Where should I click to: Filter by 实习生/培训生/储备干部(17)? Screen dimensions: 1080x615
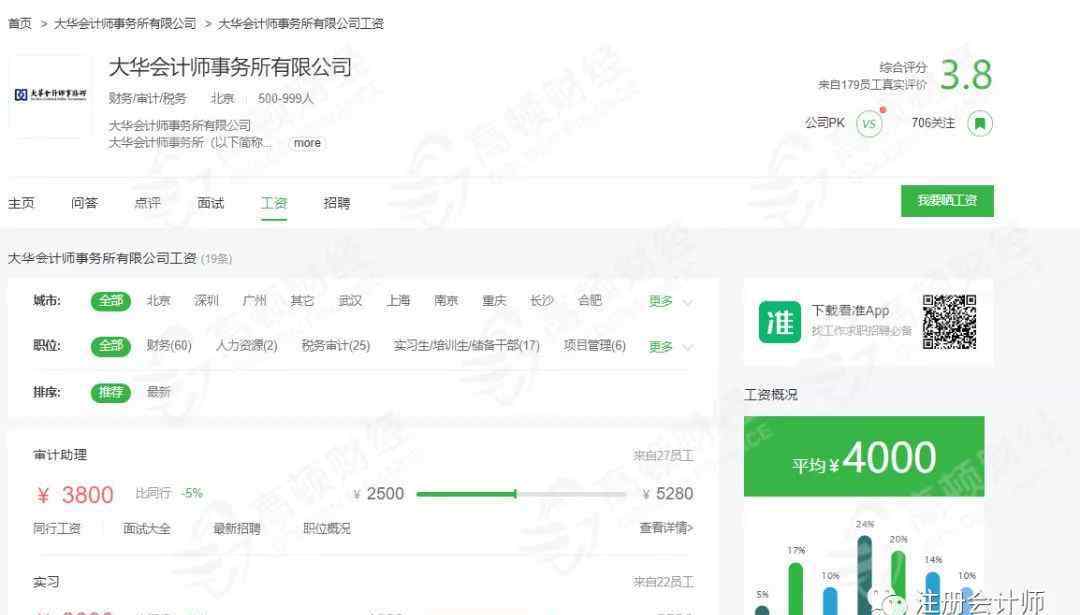466,346
